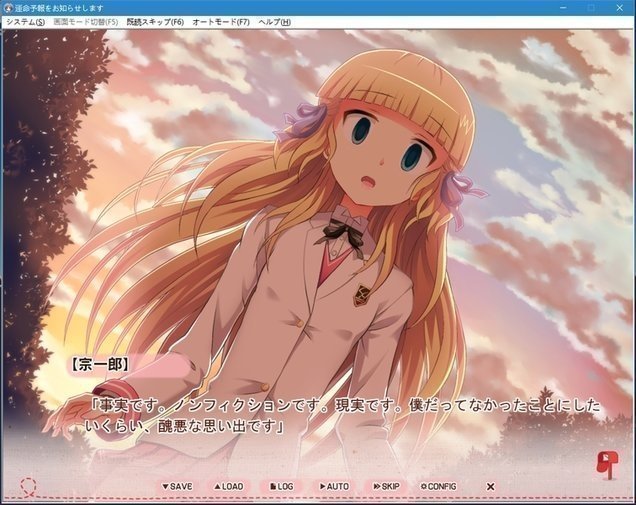Hide the message window with the X

490,486
